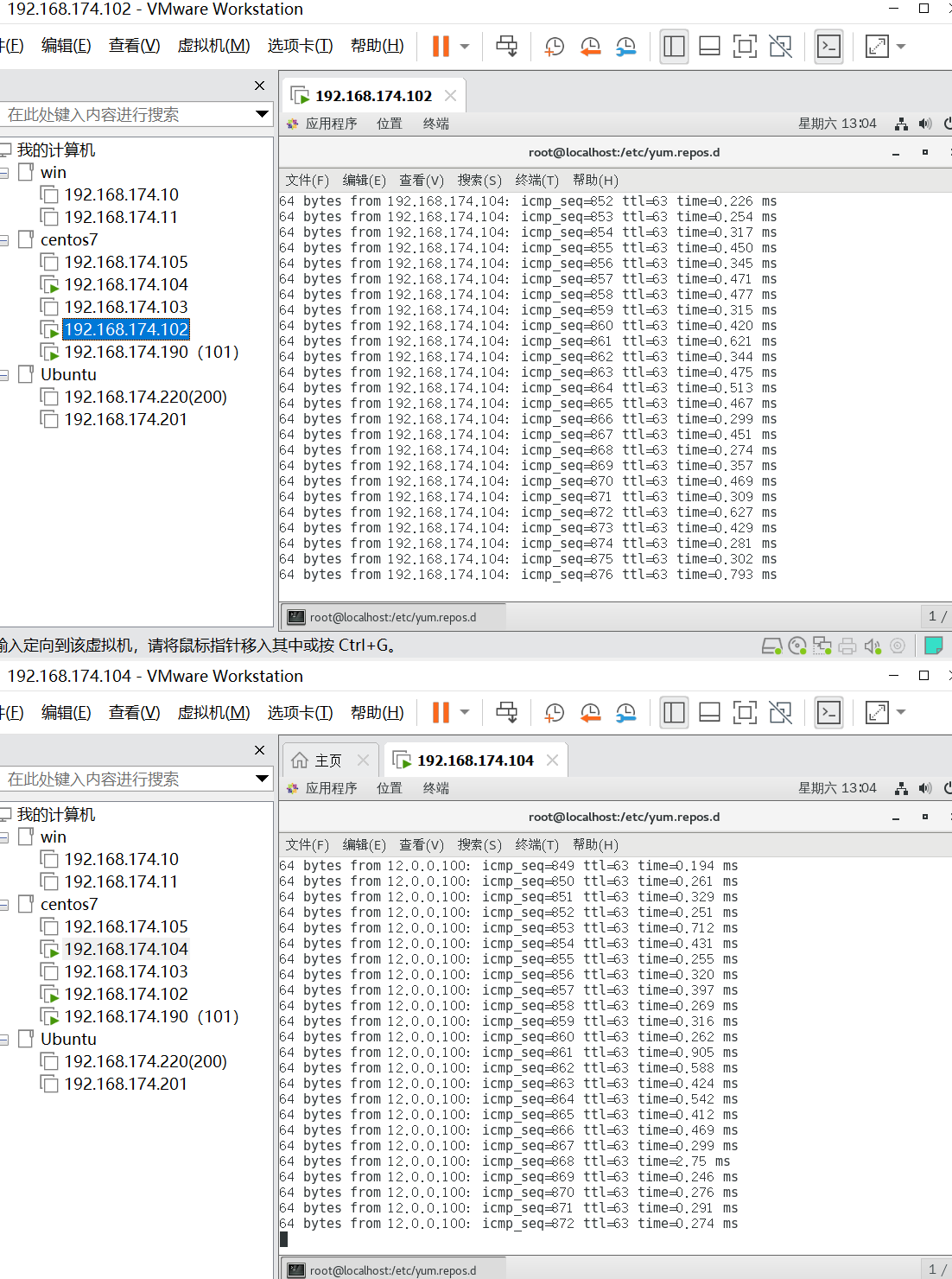
Task: Enter full screen mode in top window
Action: (x=745, y=46)
